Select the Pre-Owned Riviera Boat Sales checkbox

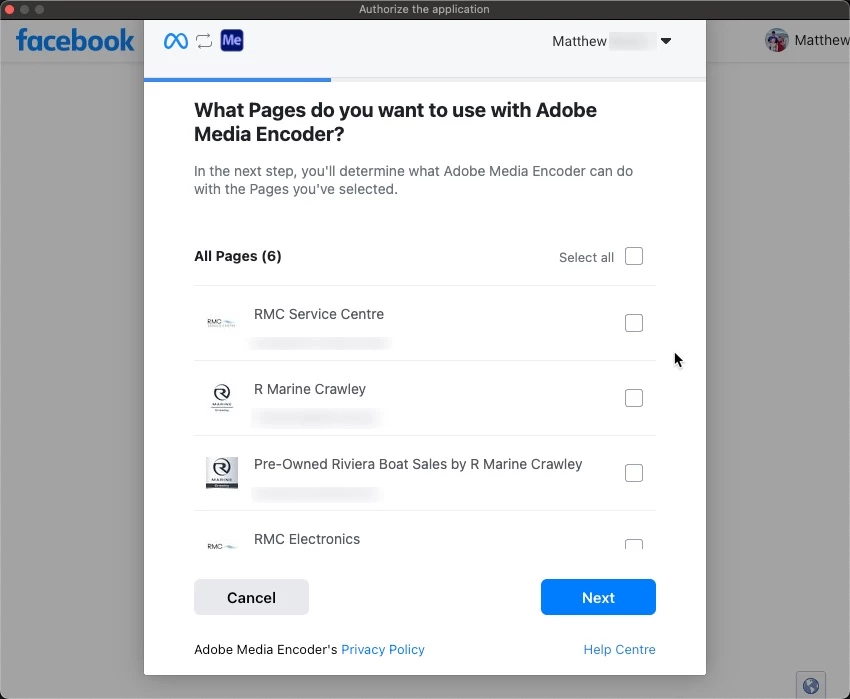tap(634, 472)
